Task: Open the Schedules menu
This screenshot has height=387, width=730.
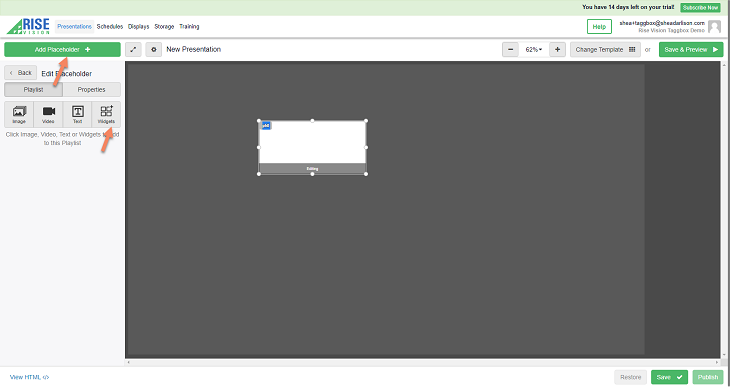Action: point(110,27)
